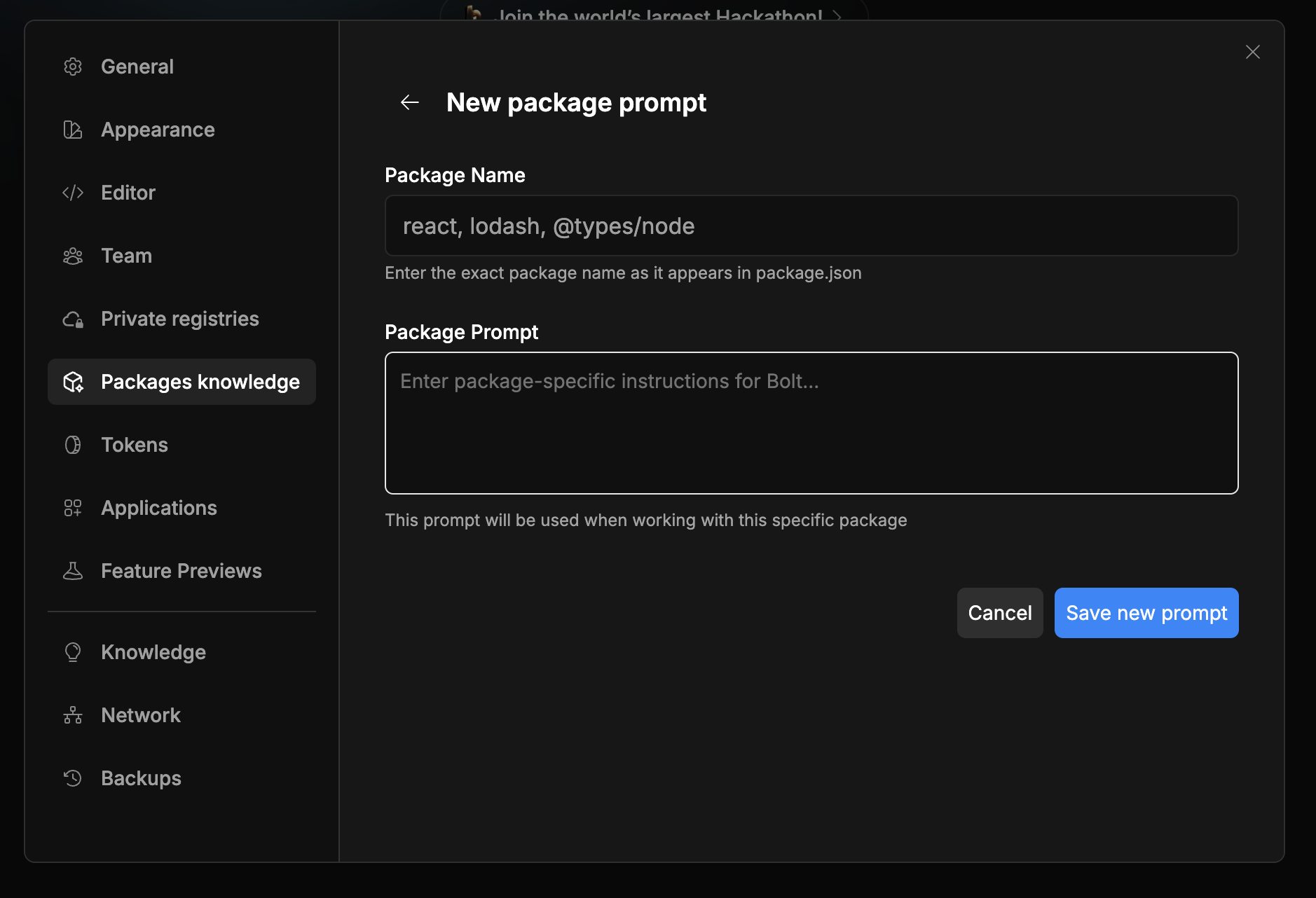1316x898 pixels.
Task: Click the Network nodes icon
Action: (73, 714)
